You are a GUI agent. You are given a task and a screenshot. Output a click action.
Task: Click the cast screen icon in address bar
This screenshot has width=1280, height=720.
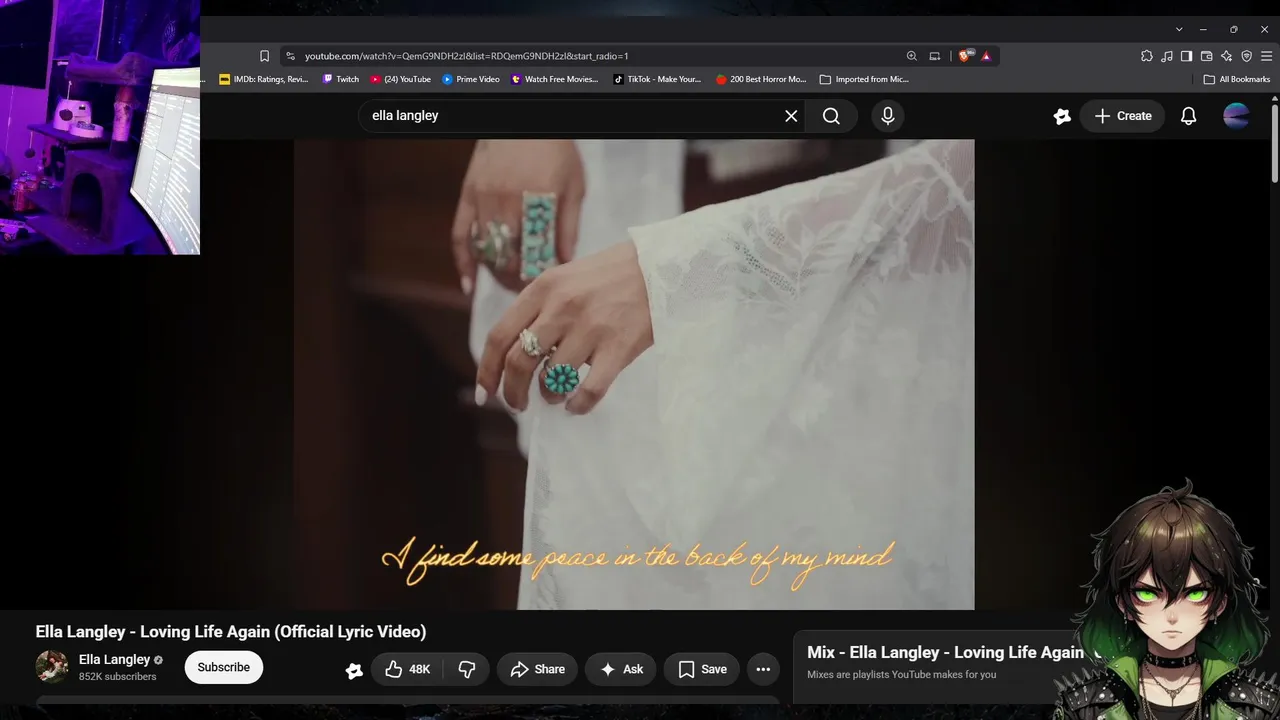935,56
